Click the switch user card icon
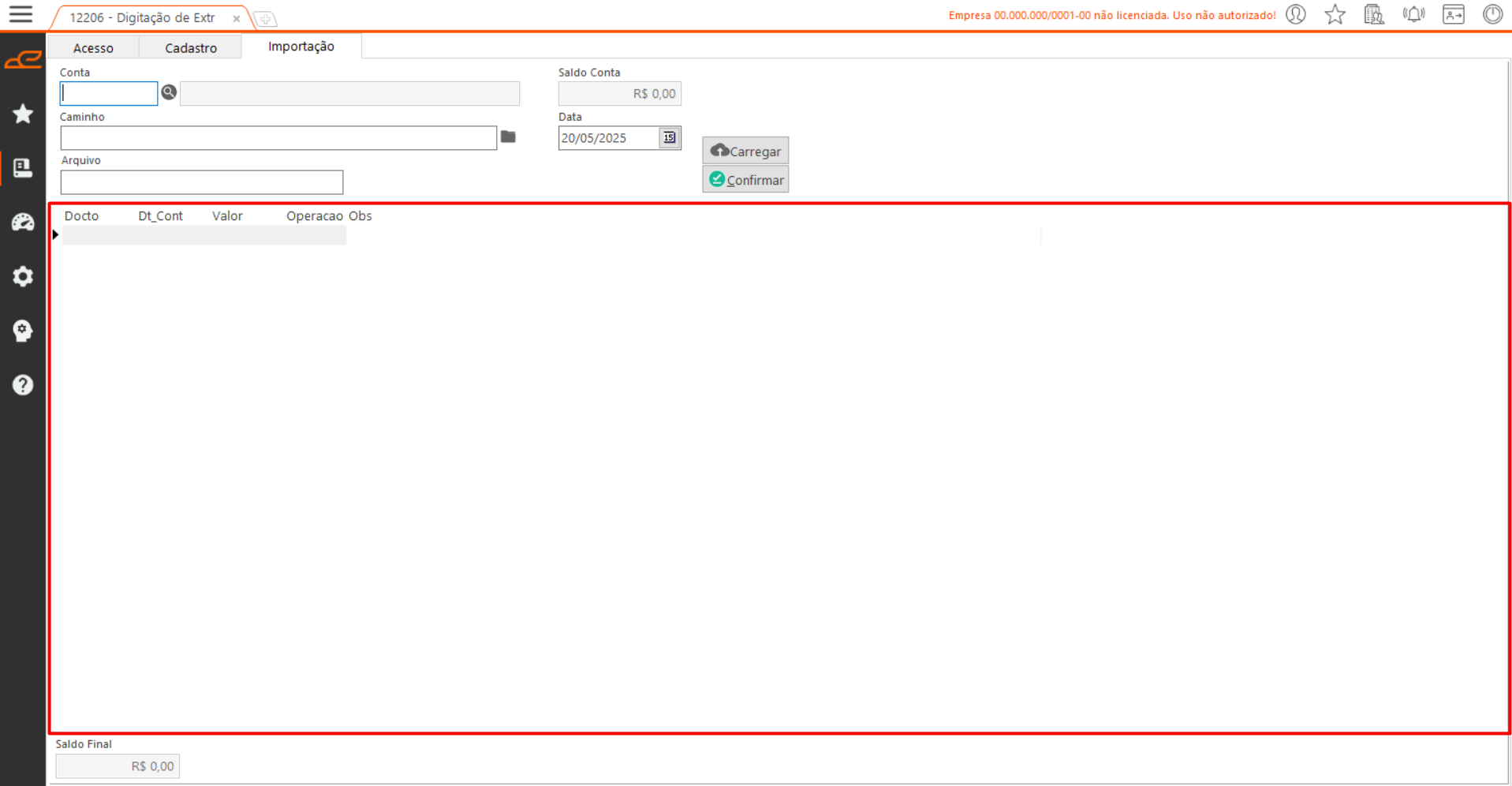 click(x=1453, y=14)
